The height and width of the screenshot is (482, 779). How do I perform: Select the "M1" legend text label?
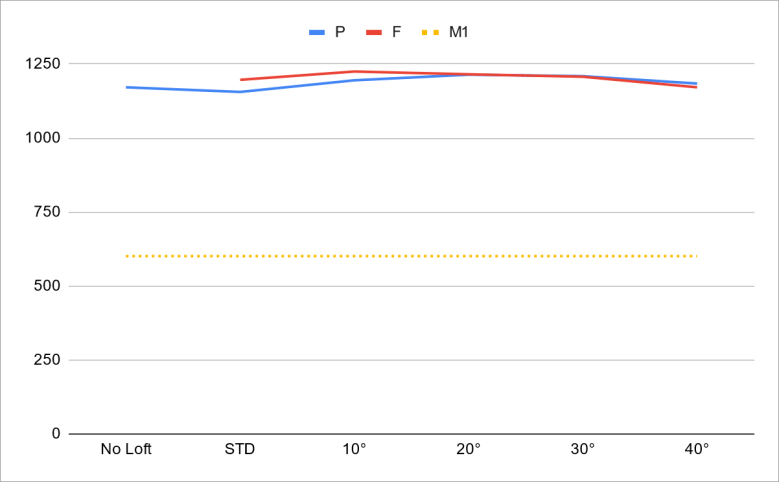coord(459,33)
